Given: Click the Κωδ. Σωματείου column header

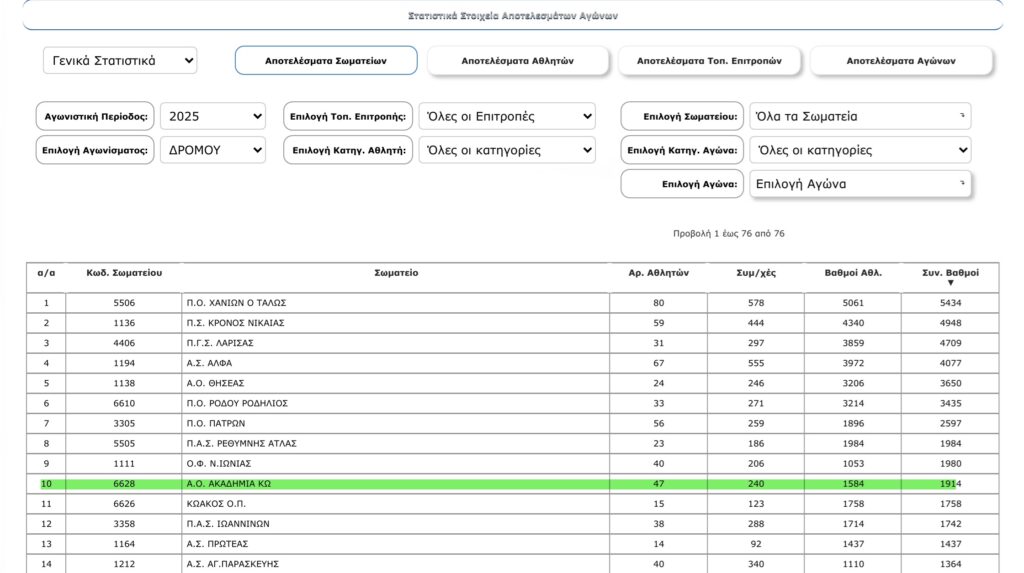Looking at the screenshot, I should (x=124, y=272).
